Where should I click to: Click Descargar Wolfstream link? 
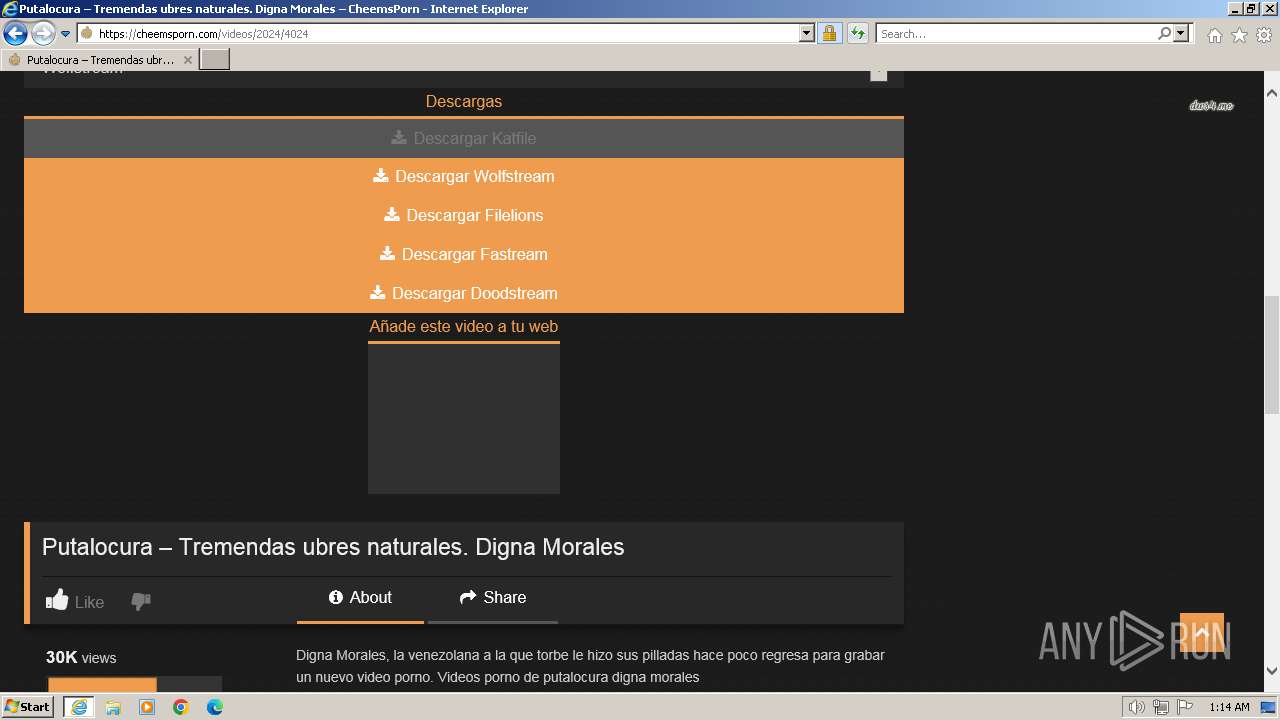[x=464, y=176]
